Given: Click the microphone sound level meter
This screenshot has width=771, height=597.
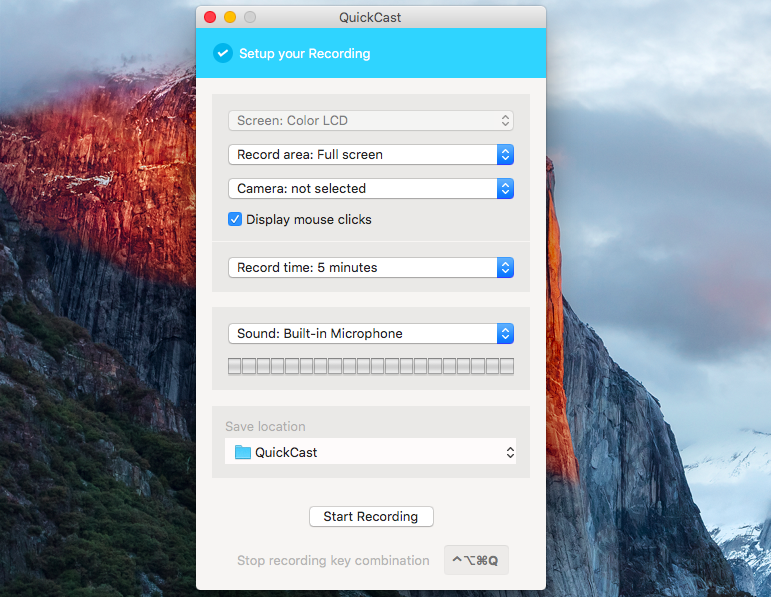Looking at the screenshot, I should [x=371, y=366].
